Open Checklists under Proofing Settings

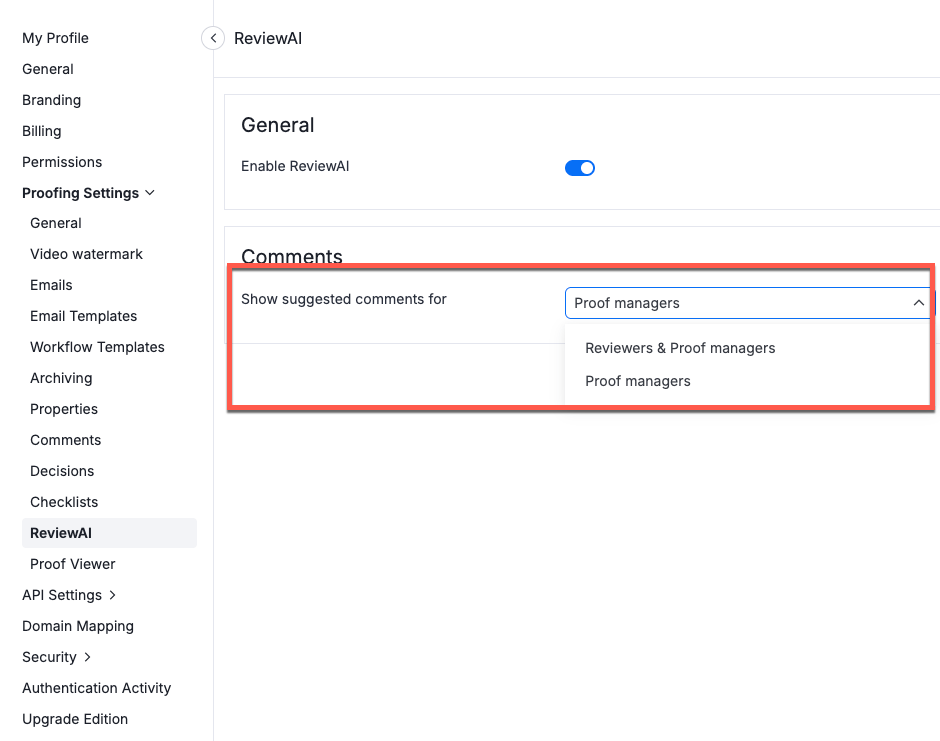pyautogui.click(x=64, y=502)
